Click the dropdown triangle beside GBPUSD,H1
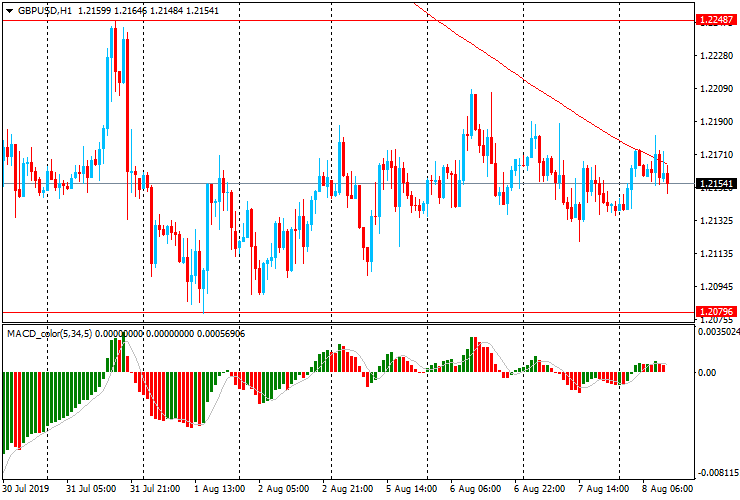 click(9, 10)
